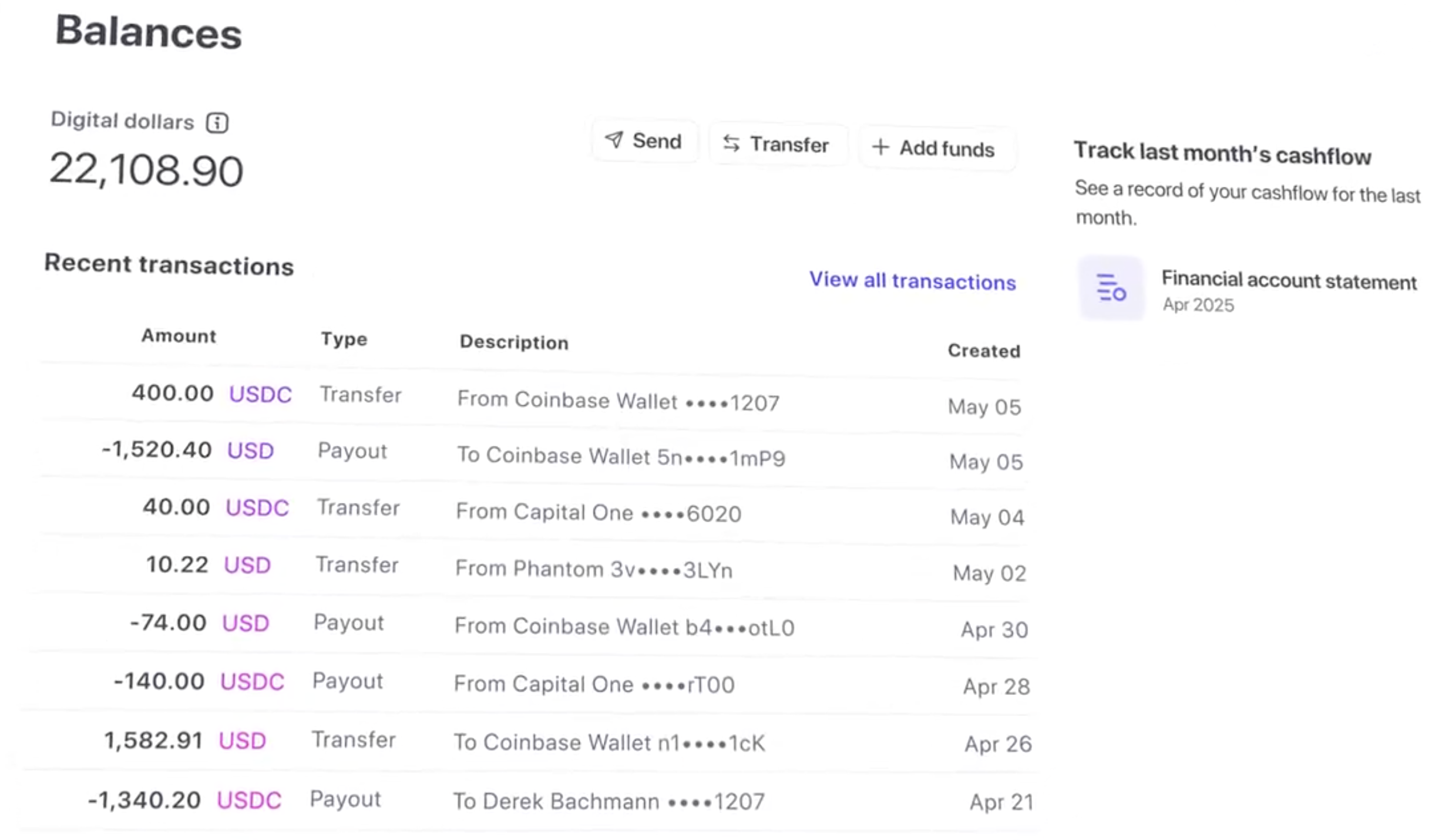Sort by the Amount column header
Viewport: 1432px width, 840px height.
click(179, 336)
